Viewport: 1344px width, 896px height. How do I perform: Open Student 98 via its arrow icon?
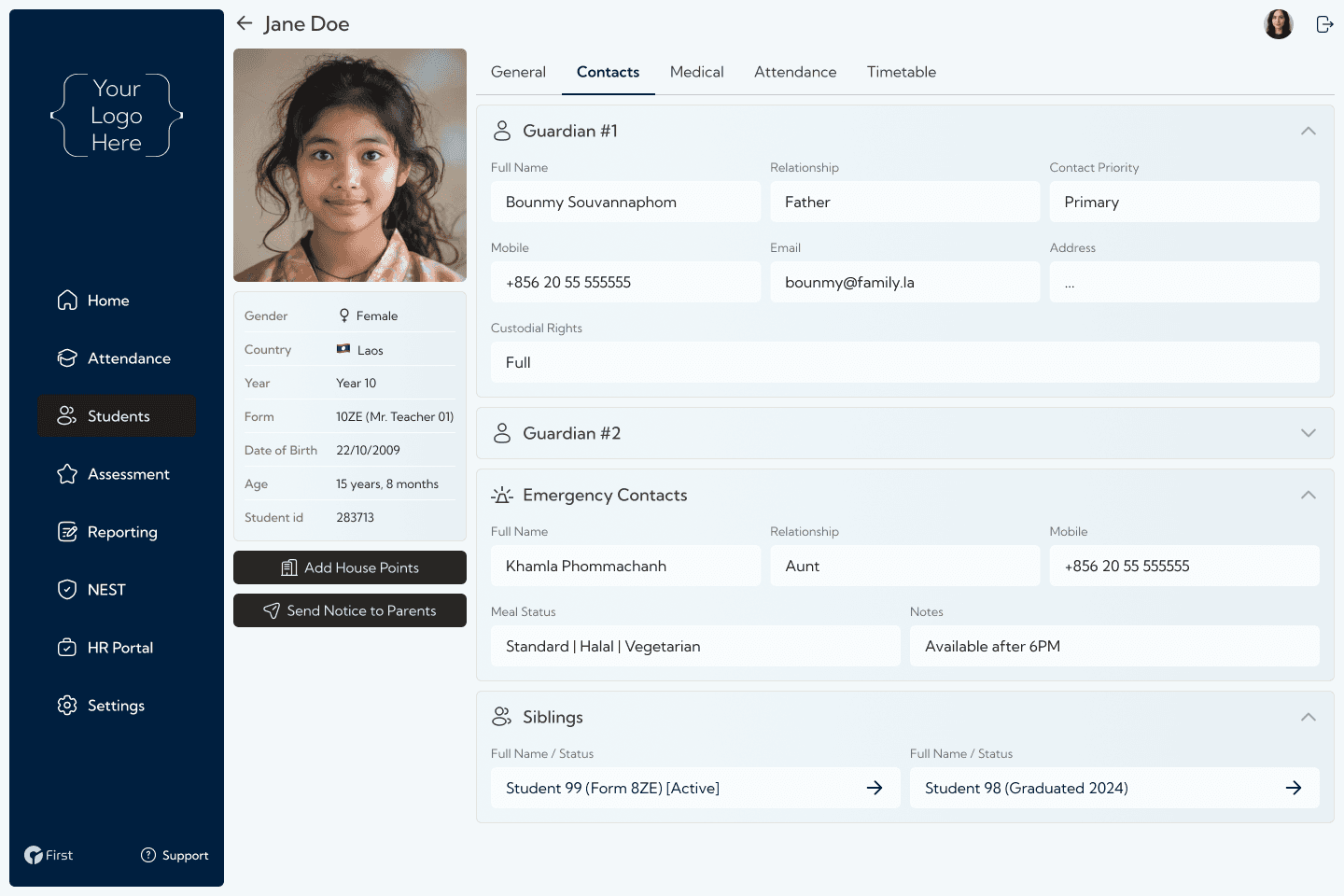pos(1294,788)
